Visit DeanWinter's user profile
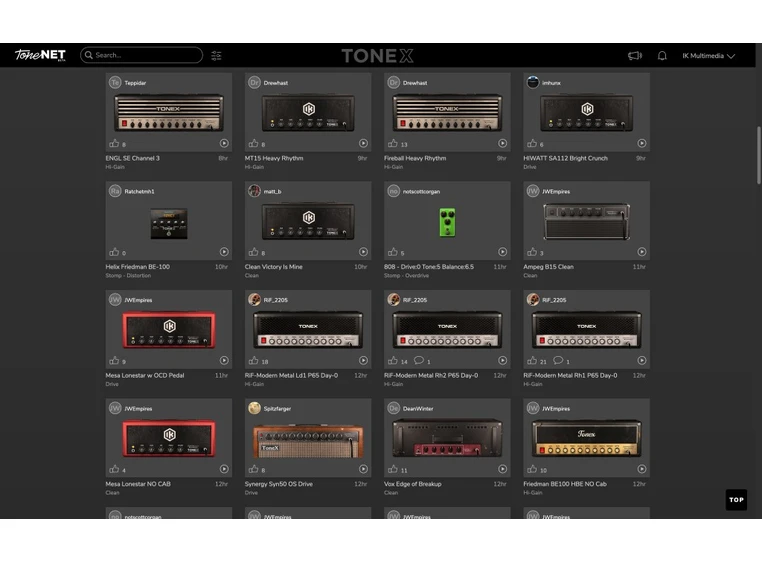Screen dimensions: 762x562 coord(417,408)
